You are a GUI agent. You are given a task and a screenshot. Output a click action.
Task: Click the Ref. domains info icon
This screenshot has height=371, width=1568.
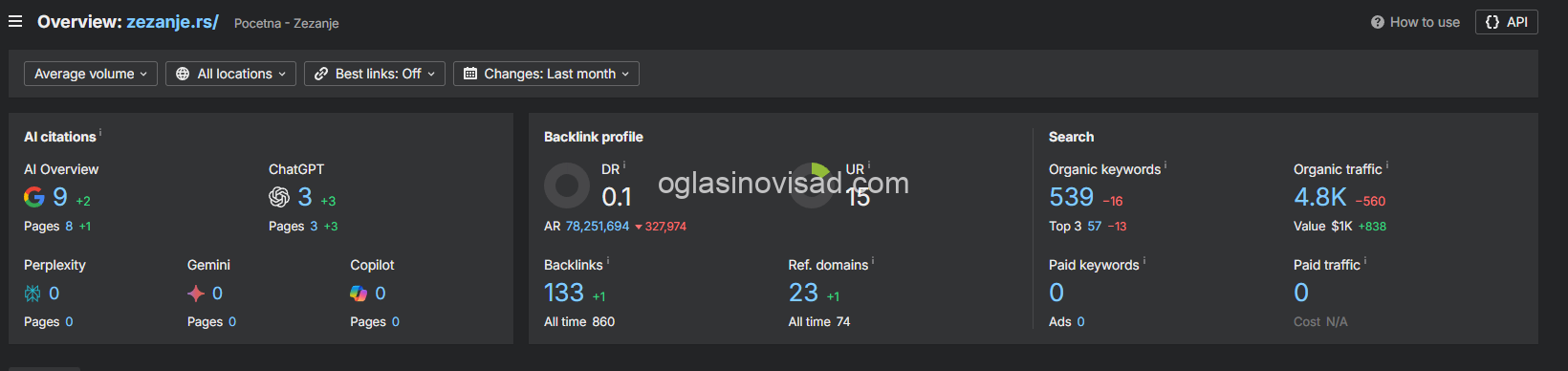coord(873,261)
